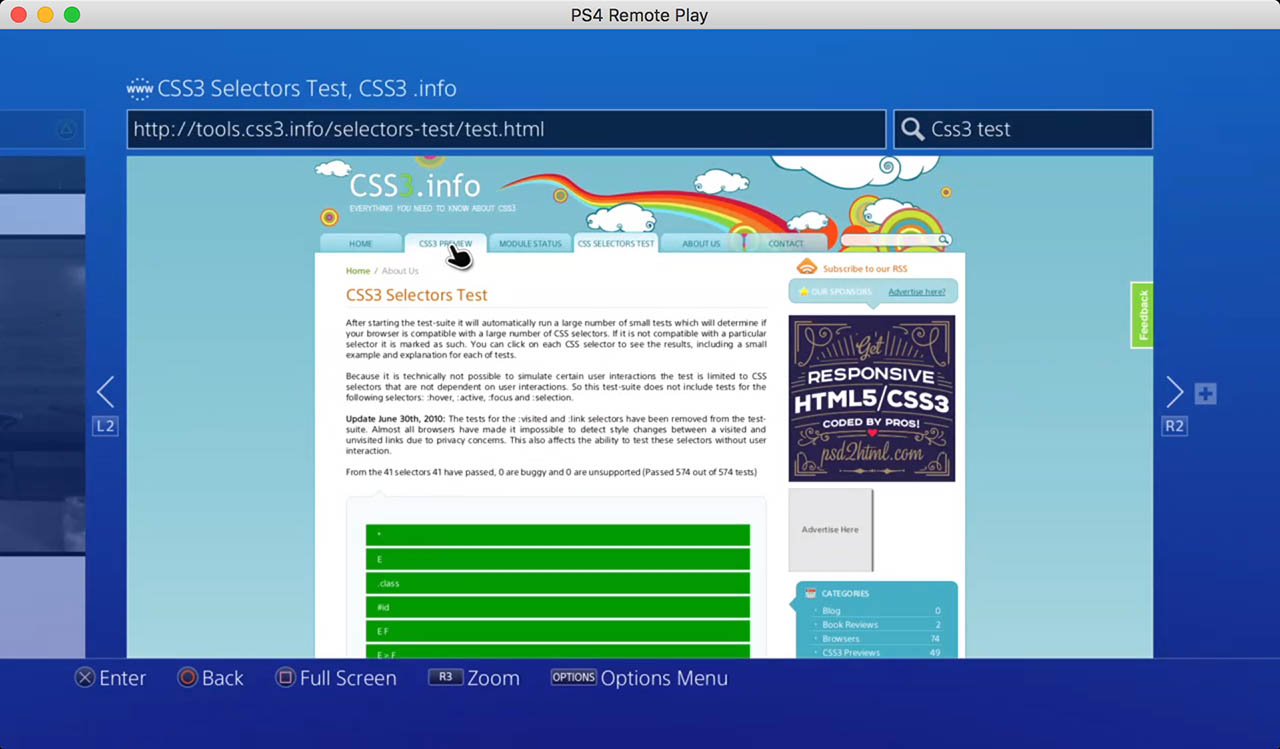The image size is (1280, 749).
Task: Expand the E F selector green bar
Action: coord(558,631)
